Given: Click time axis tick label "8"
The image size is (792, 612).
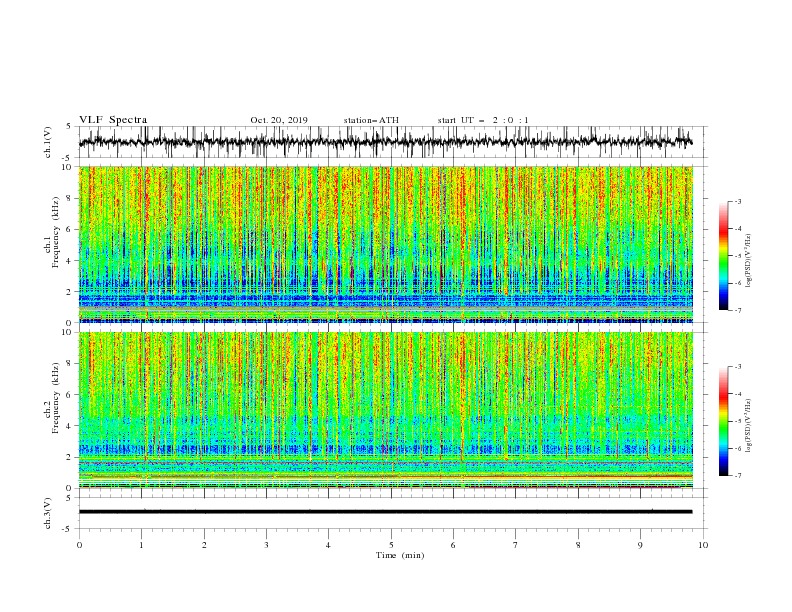Looking at the screenshot, I should 578,545.
